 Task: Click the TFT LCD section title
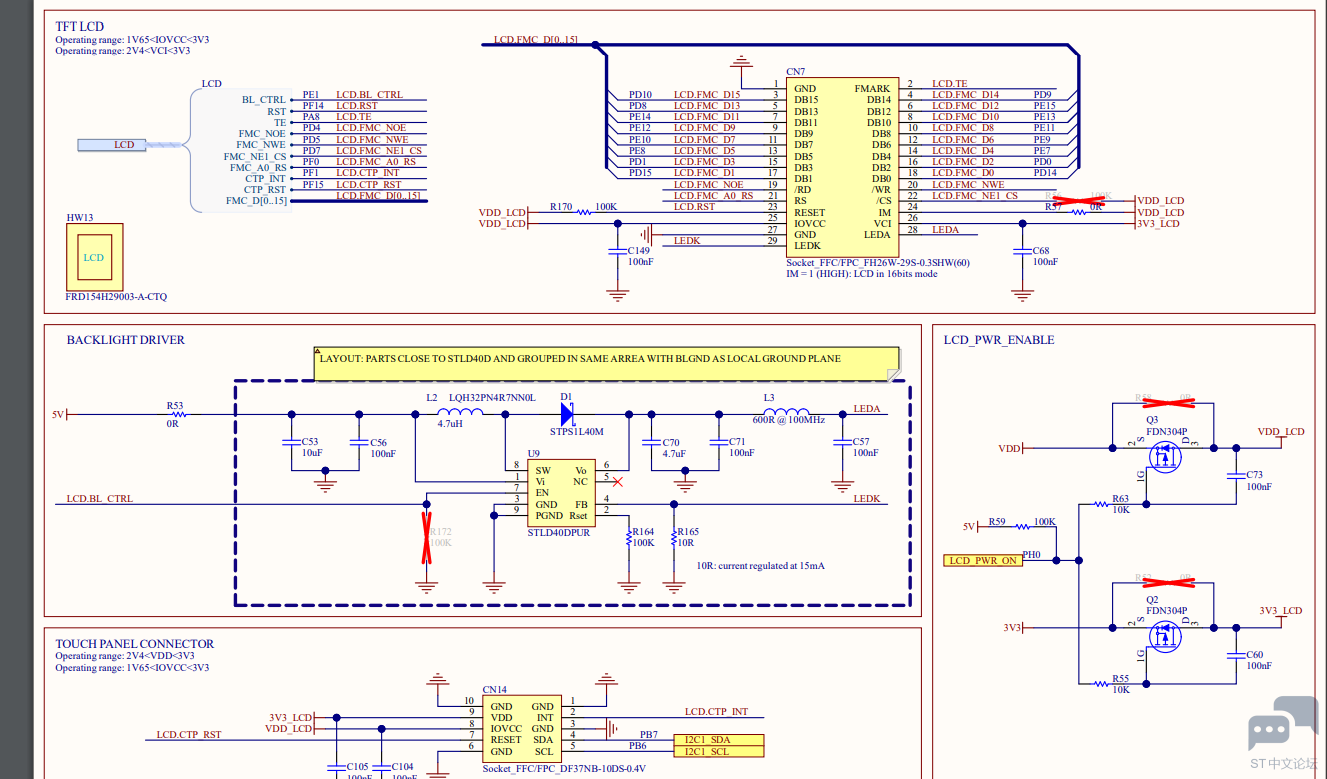79,26
